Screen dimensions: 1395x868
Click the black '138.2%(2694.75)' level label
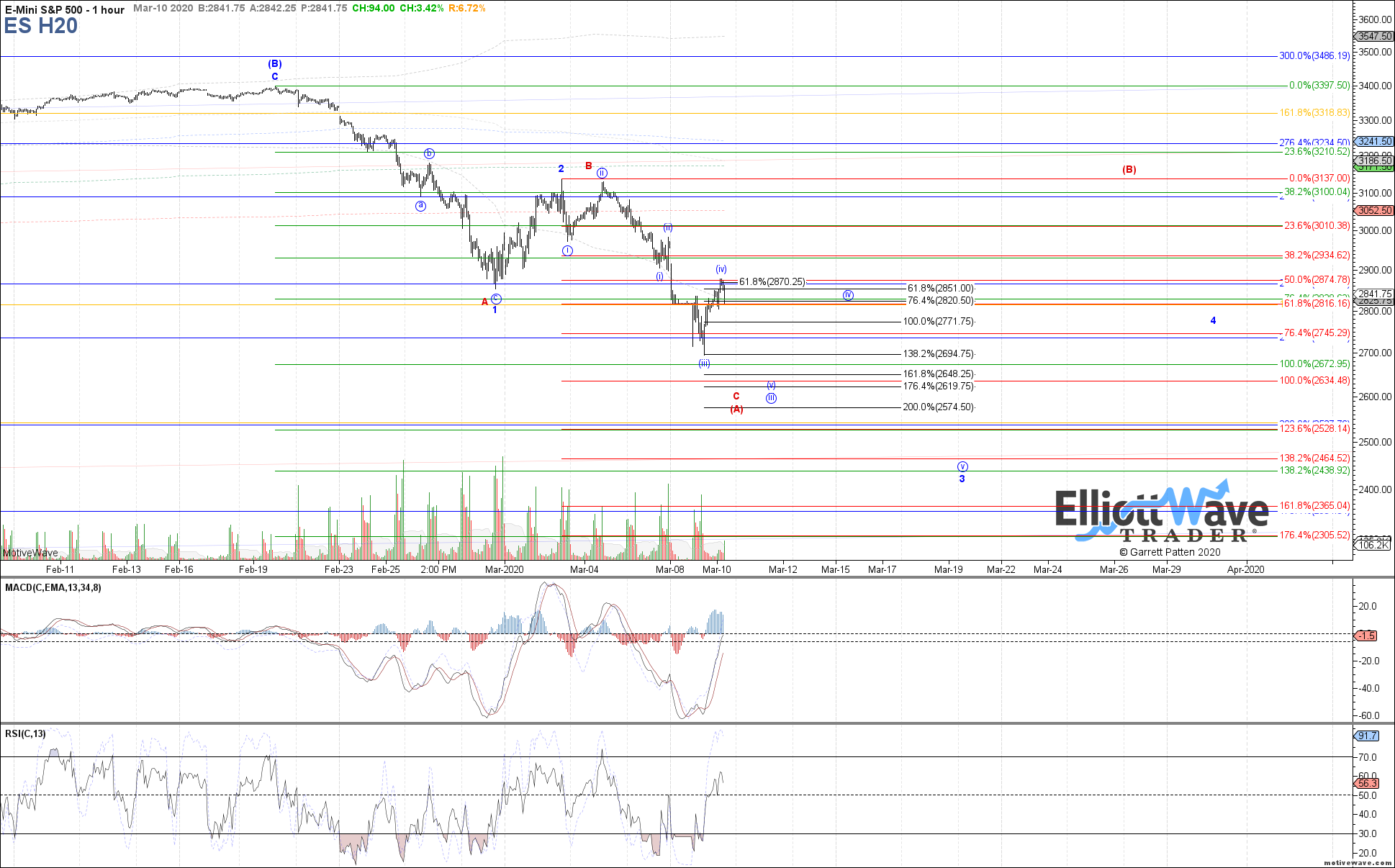939,354
